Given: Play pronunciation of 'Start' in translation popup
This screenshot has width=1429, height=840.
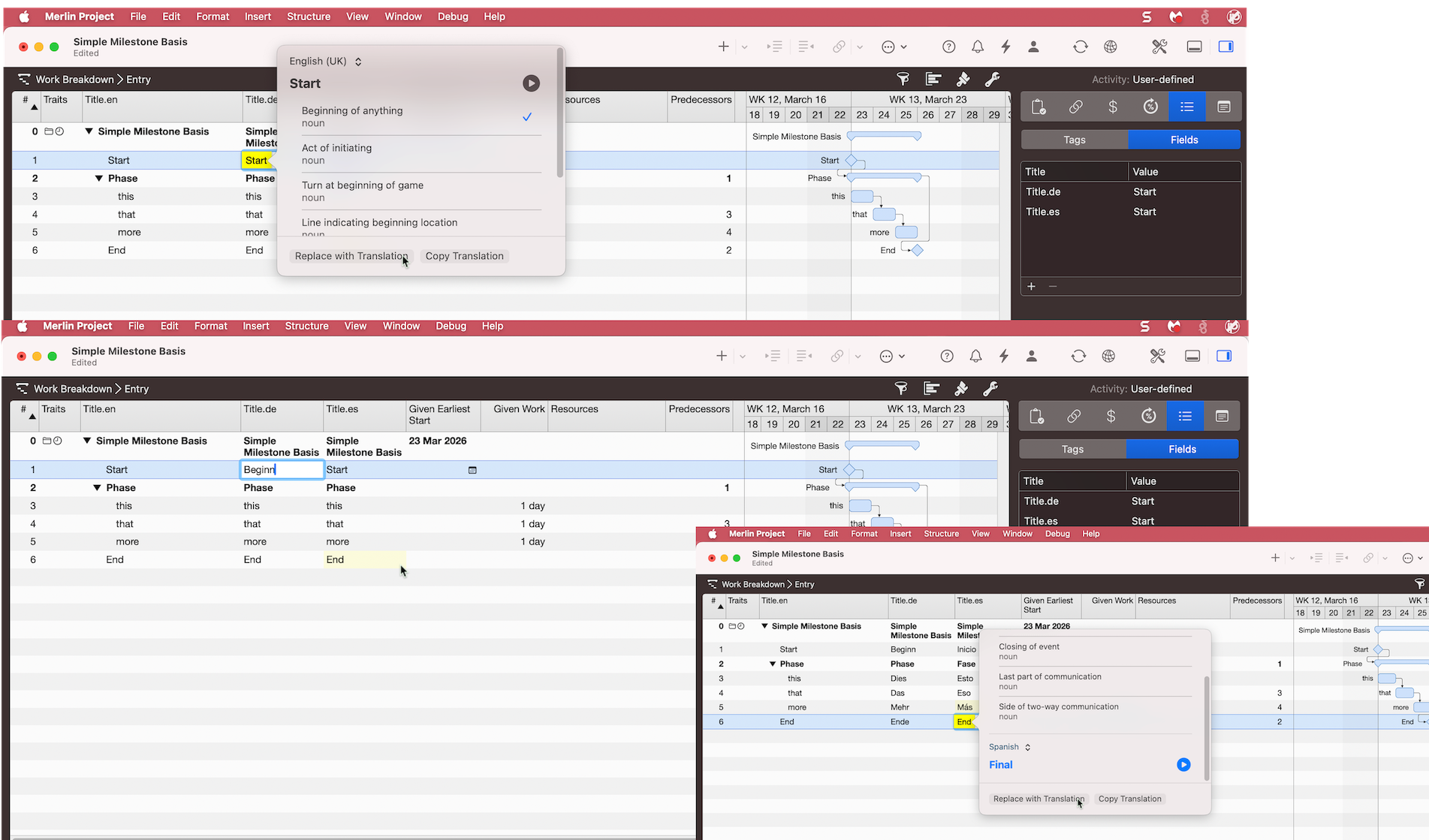Looking at the screenshot, I should (531, 83).
